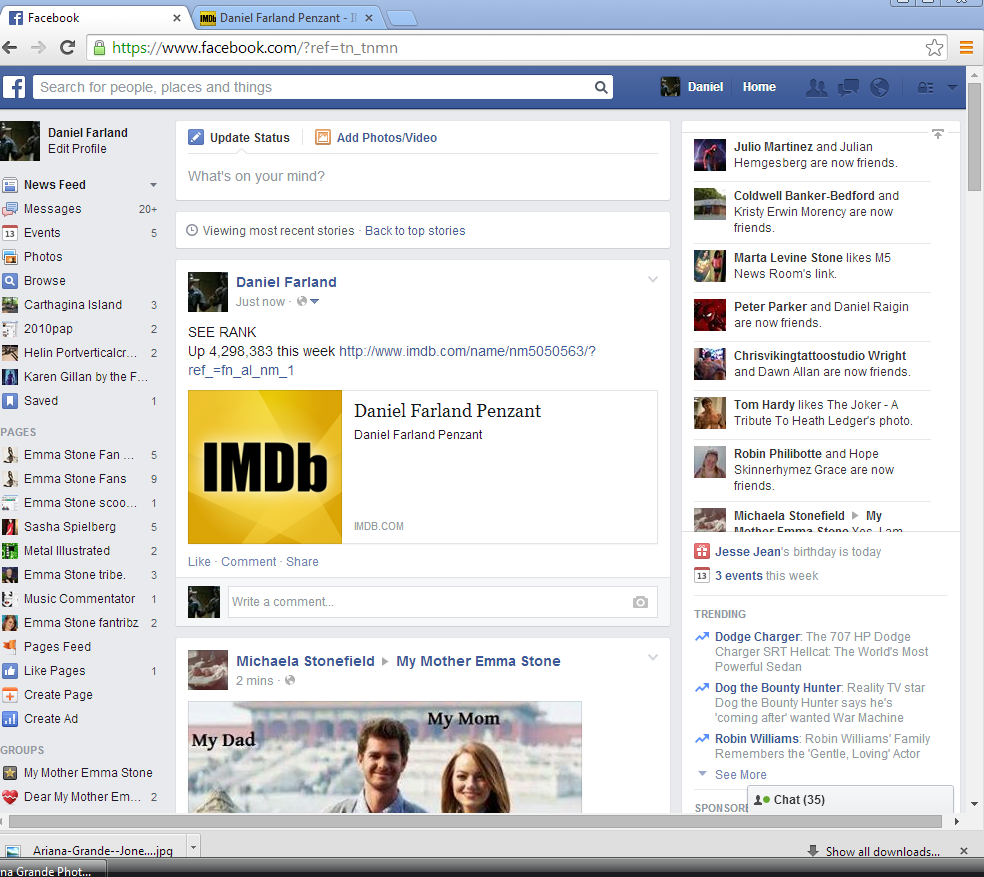Viewport: 984px width, 877px height.
Task: Click the Like Pages thumbs-up icon
Action: [9, 670]
